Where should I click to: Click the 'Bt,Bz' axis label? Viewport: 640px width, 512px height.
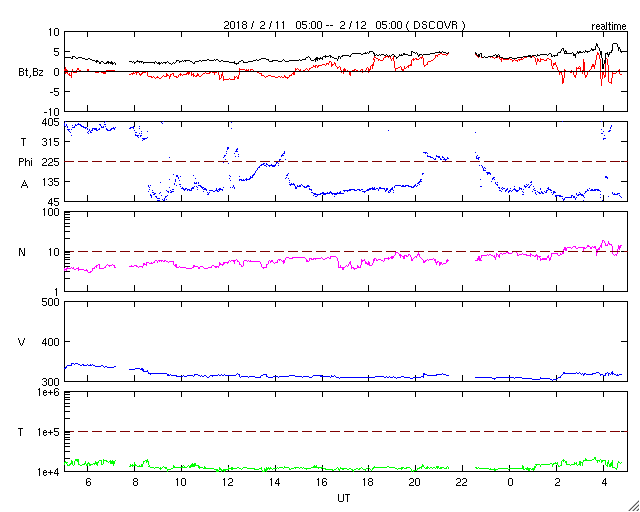coord(31,74)
